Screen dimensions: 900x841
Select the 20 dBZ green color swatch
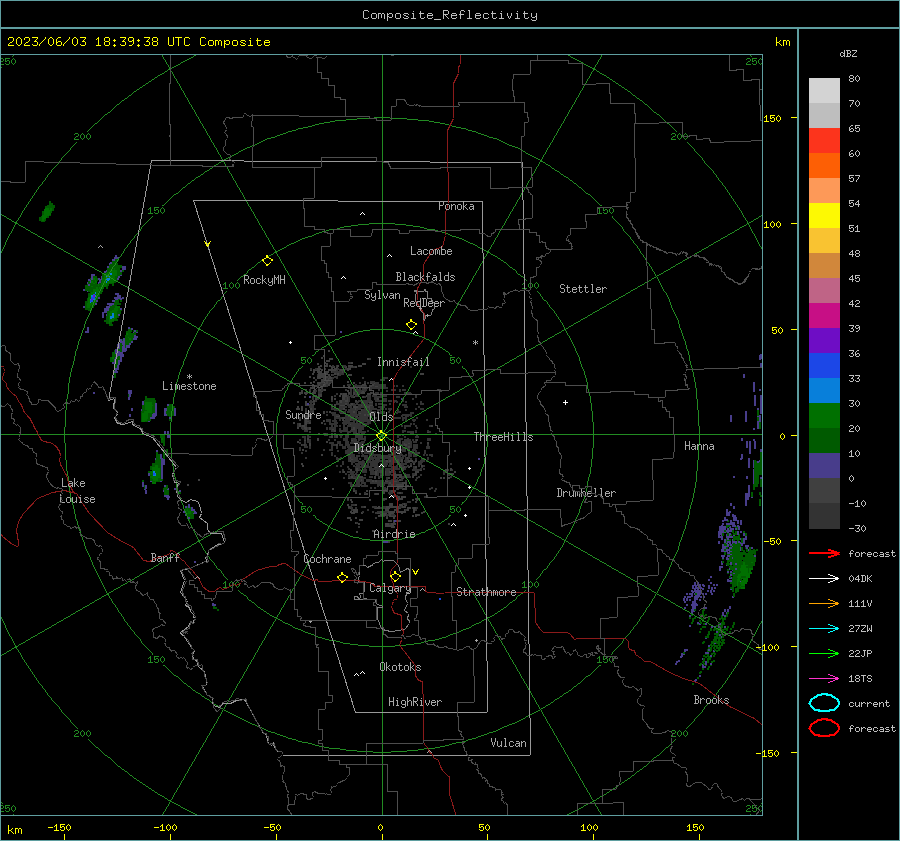(824, 415)
